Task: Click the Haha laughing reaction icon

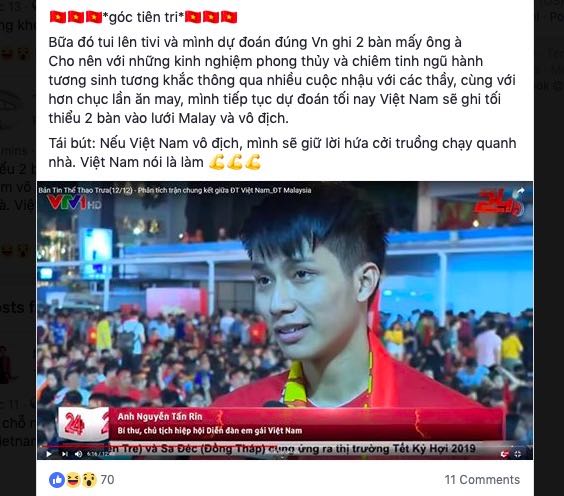Action: [x=73, y=479]
